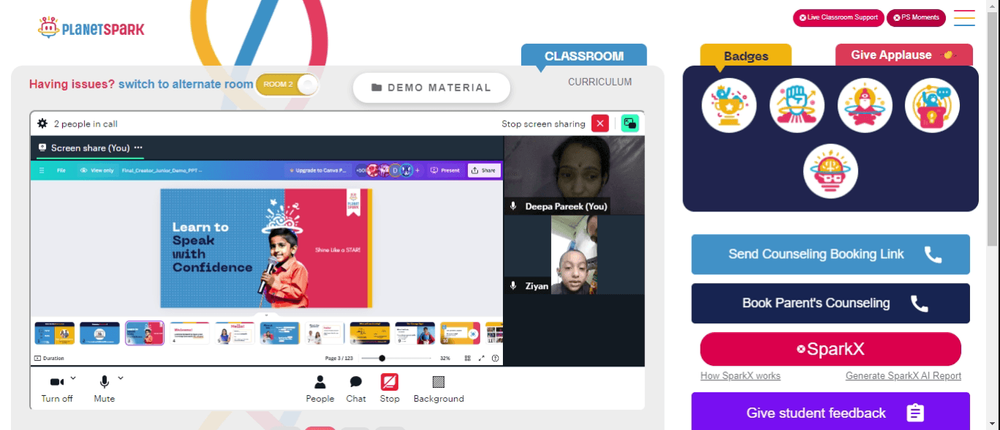Adjust the Canva zoom slider handle
This screenshot has width=1000, height=430.
pos(382,359)
